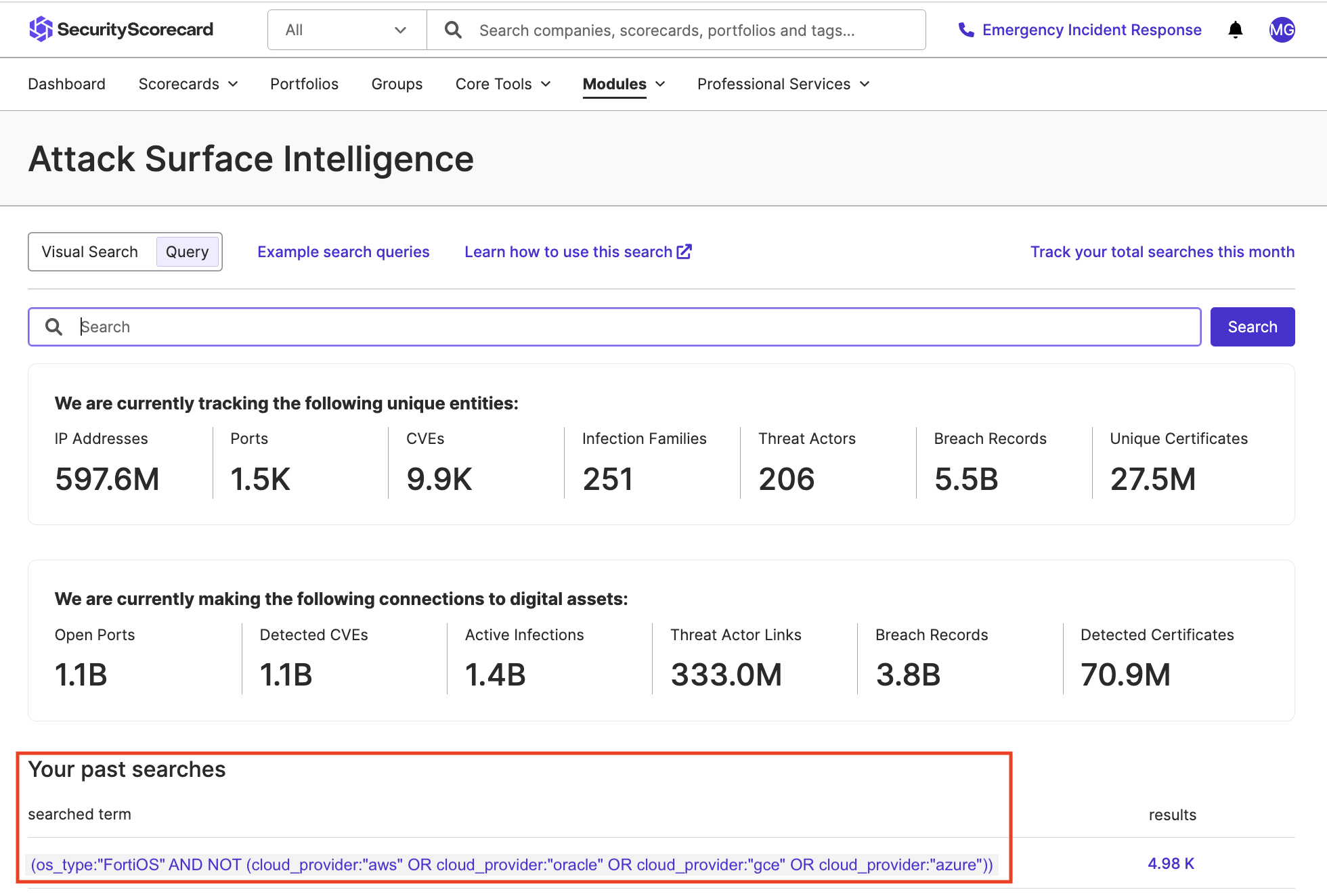The width and height of the screenshot is (1327, 896).
Task: Open the Portfolios page
Action: (x=304, y=84)
